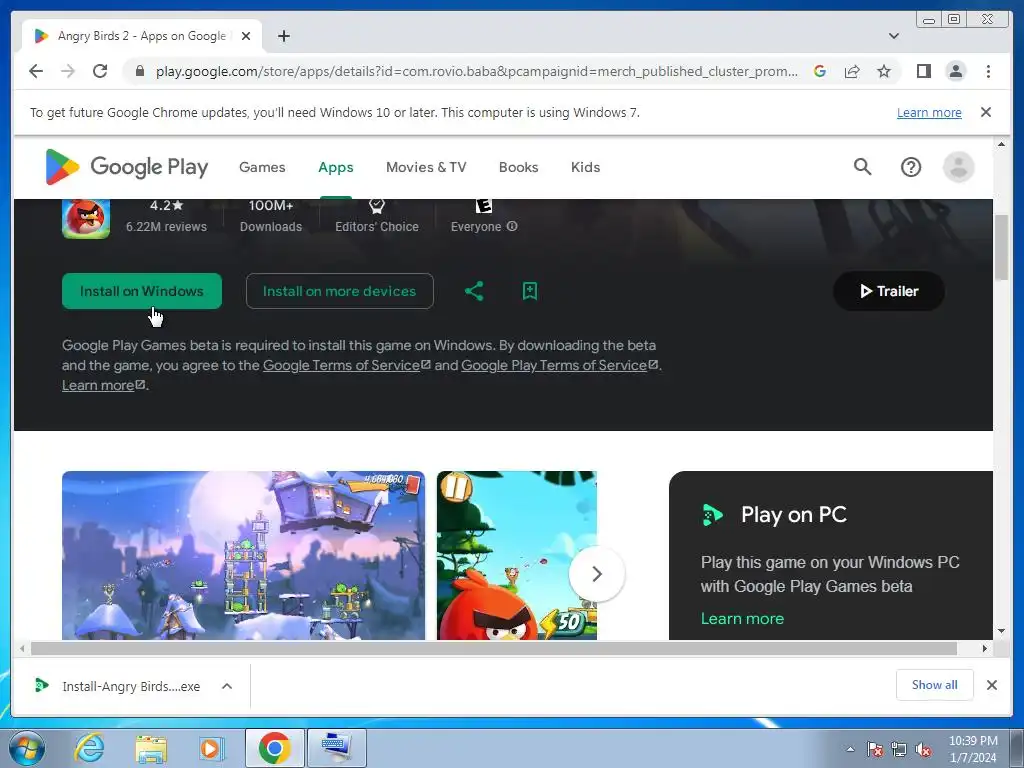The image size is (1024, 768).
Task: Click Play on PC controller icon
Action: pos(712,515)
